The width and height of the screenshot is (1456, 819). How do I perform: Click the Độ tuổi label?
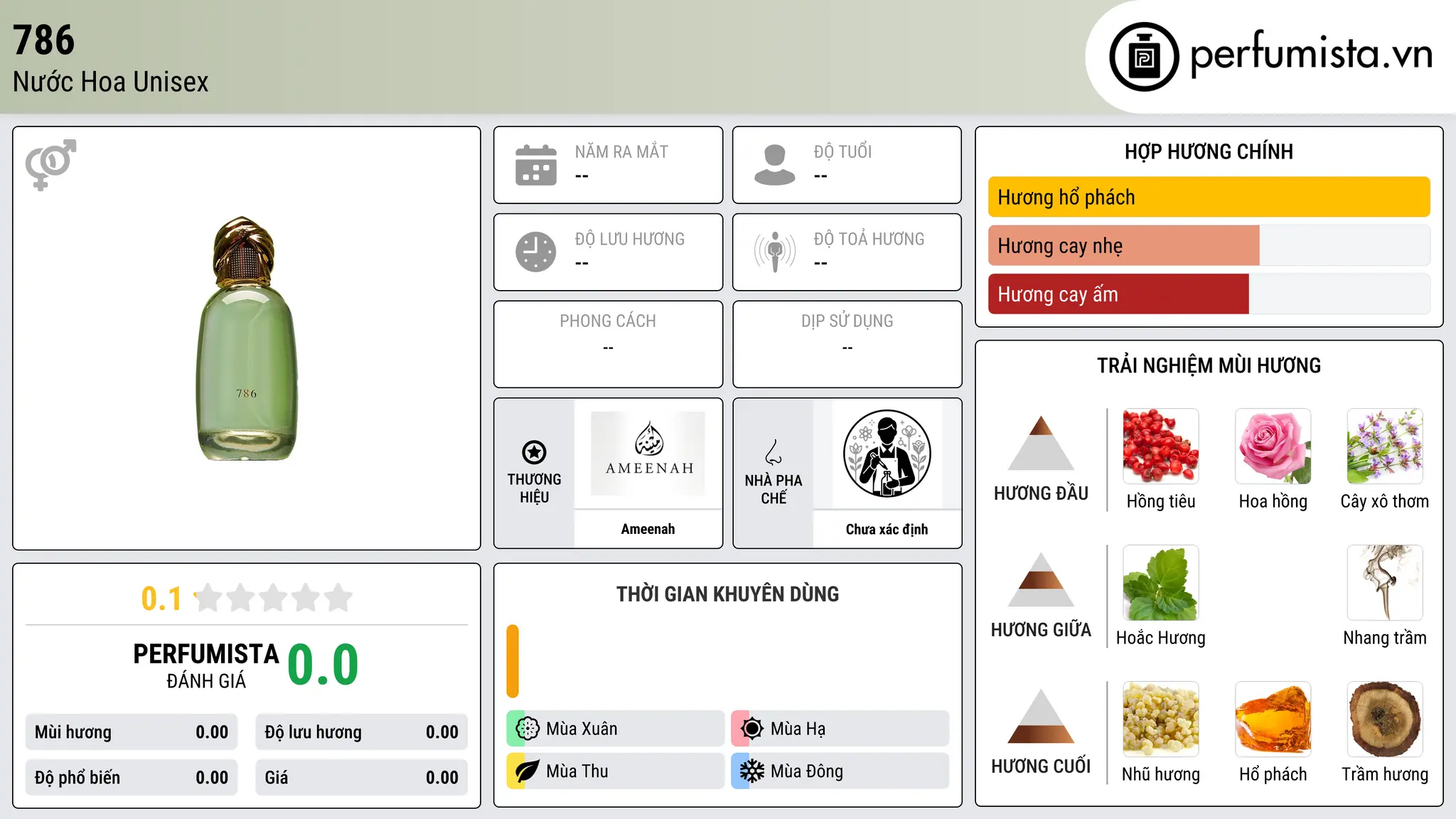click(x=842, y=151)
